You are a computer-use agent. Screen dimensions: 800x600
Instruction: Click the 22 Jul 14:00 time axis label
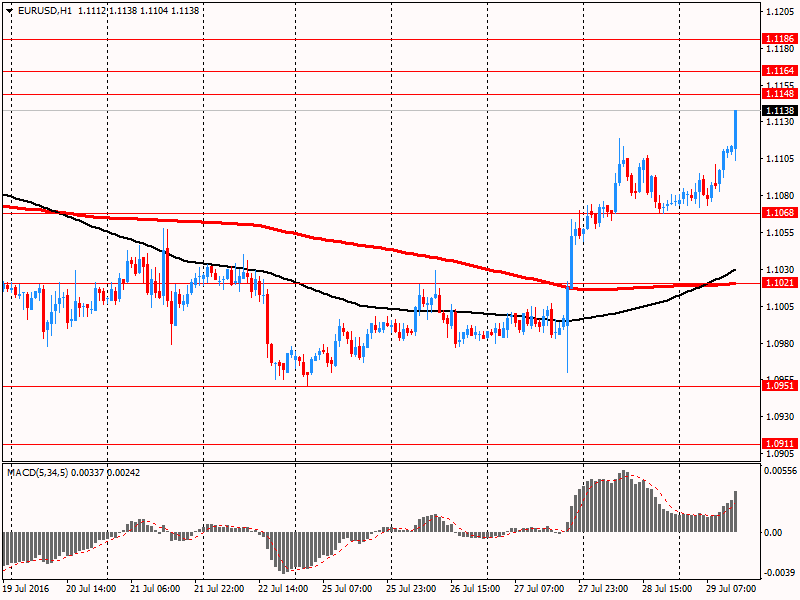tap(283, 589)
